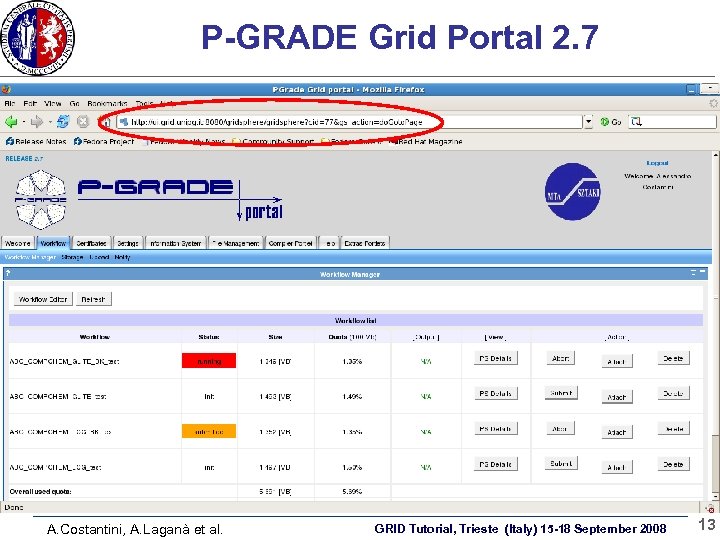The width and height of the screenshot is (720, 540).
Task: Click the orange submitted status cell
Action: 209,431
